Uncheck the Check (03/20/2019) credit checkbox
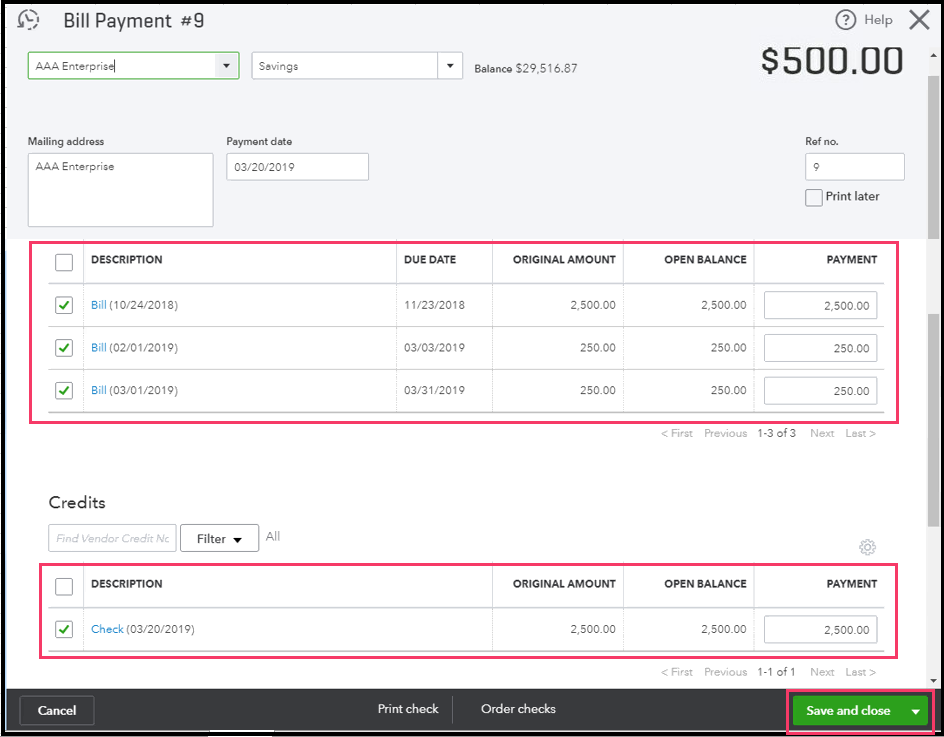 (x=64, y=629)
